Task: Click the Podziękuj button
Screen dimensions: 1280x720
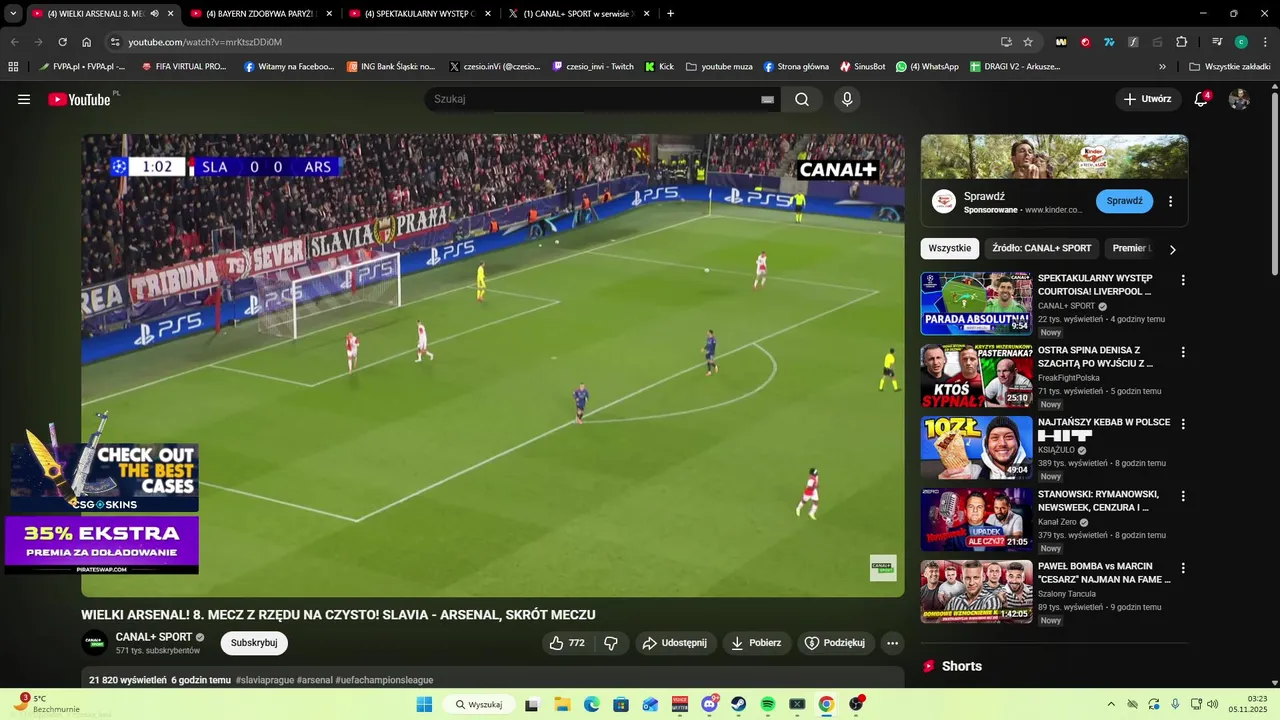Action: click(x=836, y=643)
